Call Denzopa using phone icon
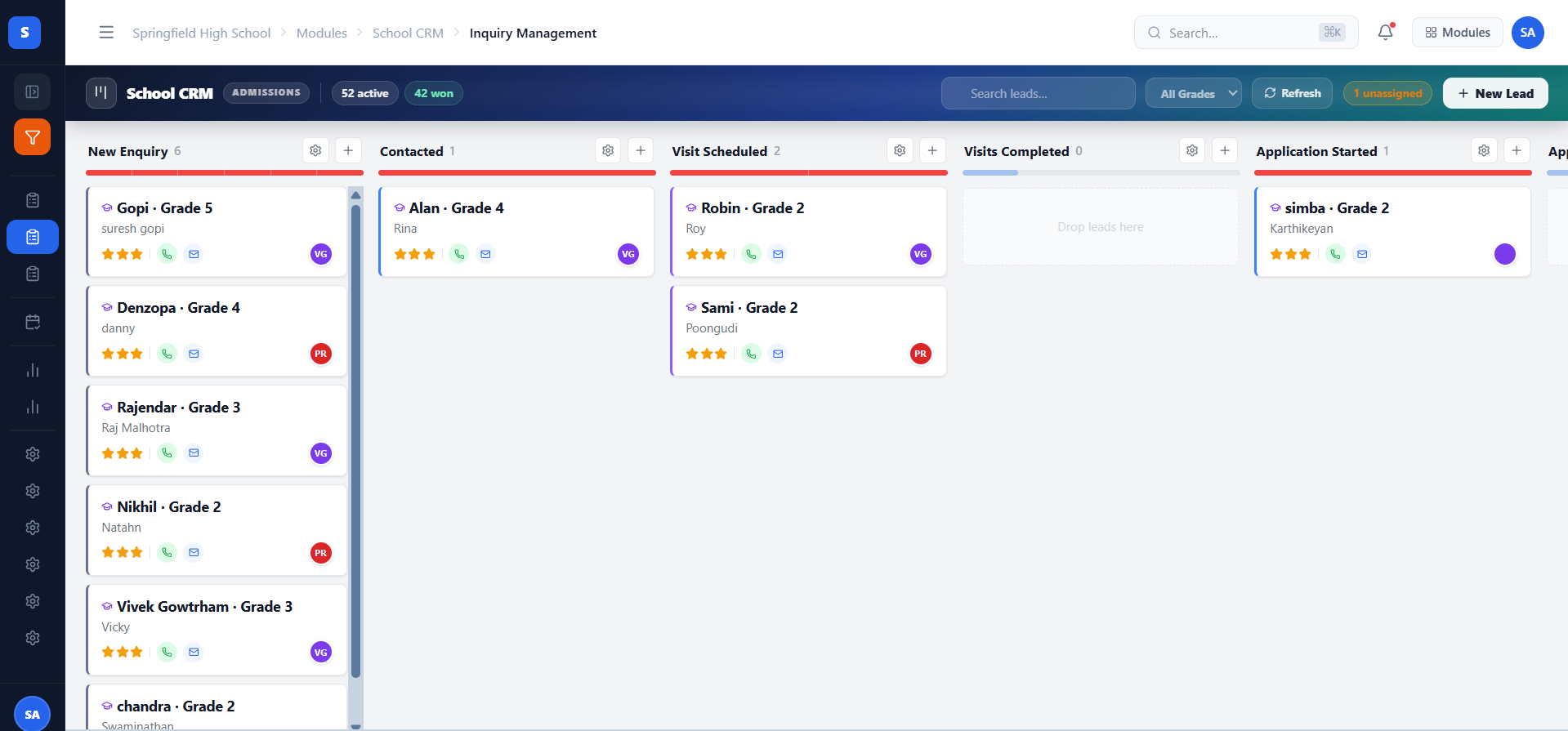This screenshot has width=1568, height=731. pos(167,354)
